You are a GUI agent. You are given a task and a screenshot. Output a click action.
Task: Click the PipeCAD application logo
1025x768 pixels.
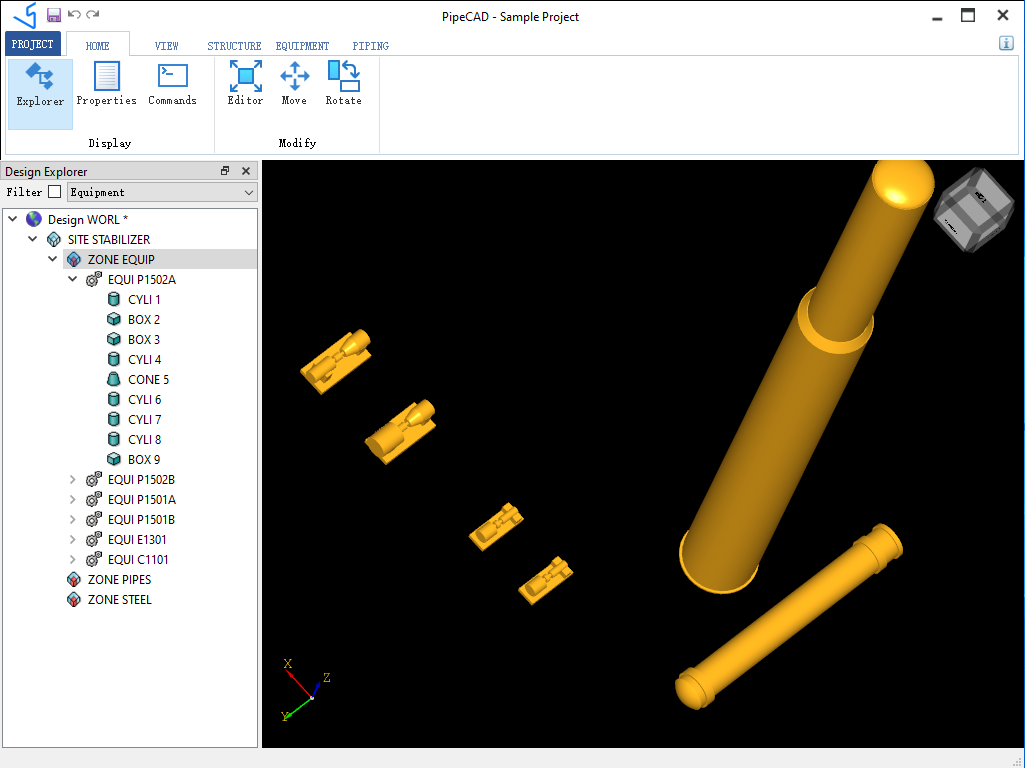pos(25,16)
